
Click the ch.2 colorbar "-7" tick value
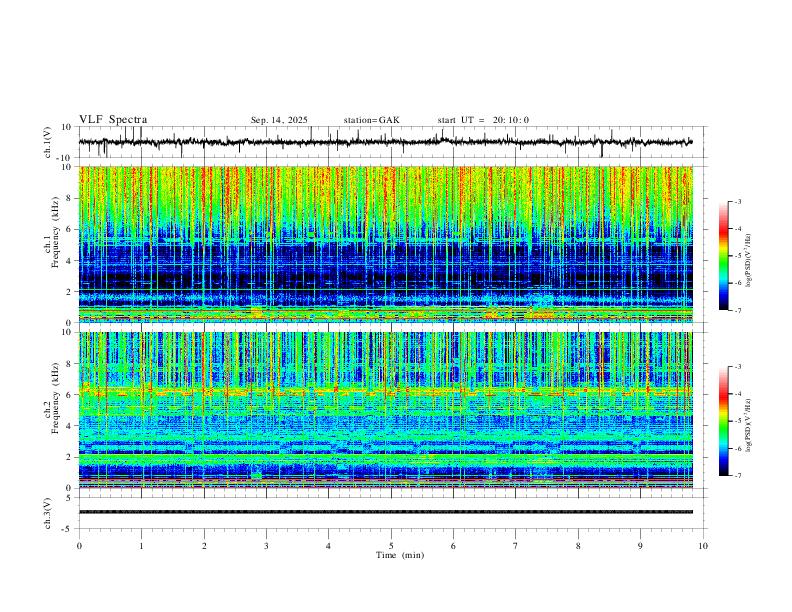click(737, 476)
